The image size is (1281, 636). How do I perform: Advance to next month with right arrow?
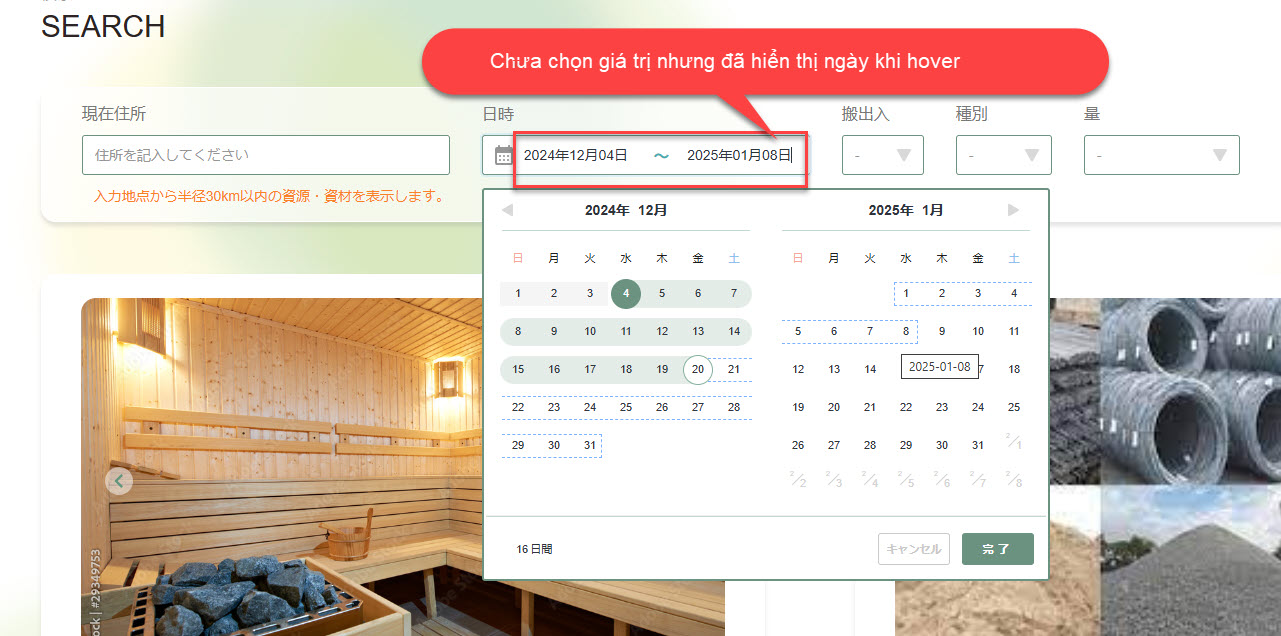click(1013, 210)
